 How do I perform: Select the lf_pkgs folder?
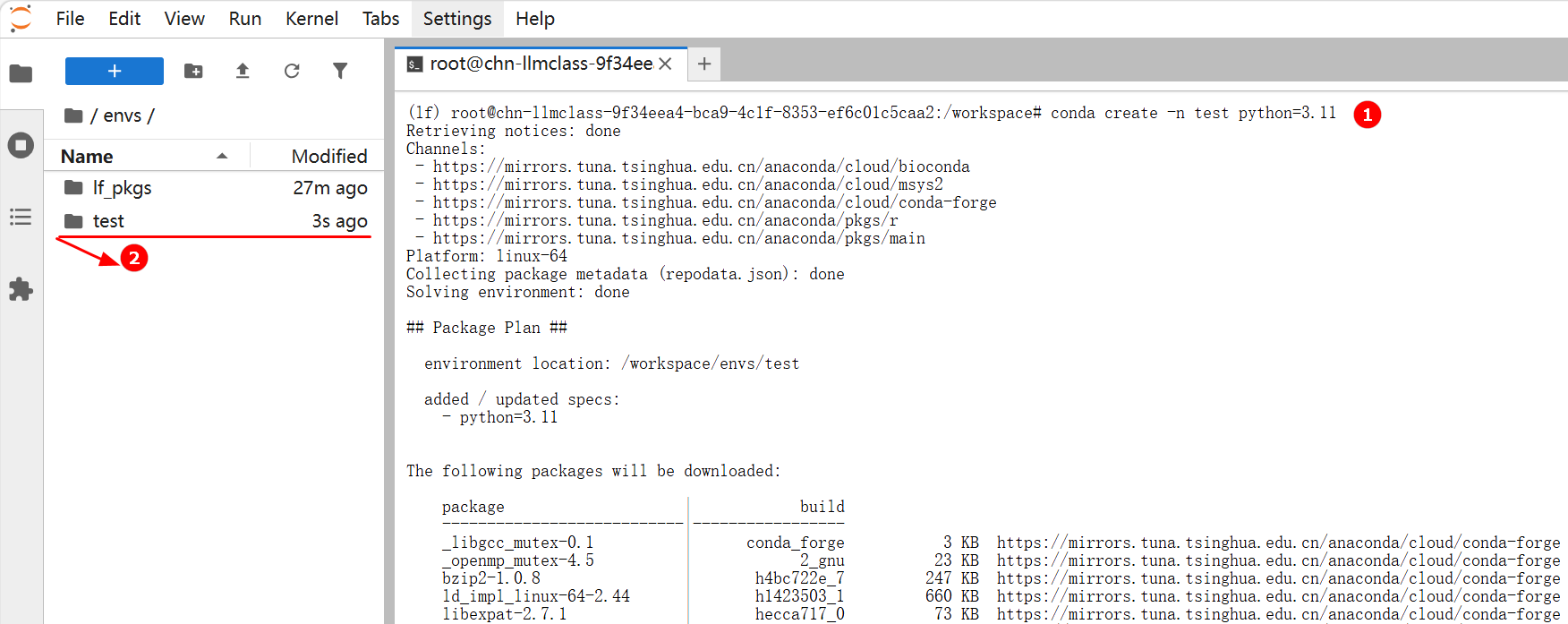click(122, 188)
